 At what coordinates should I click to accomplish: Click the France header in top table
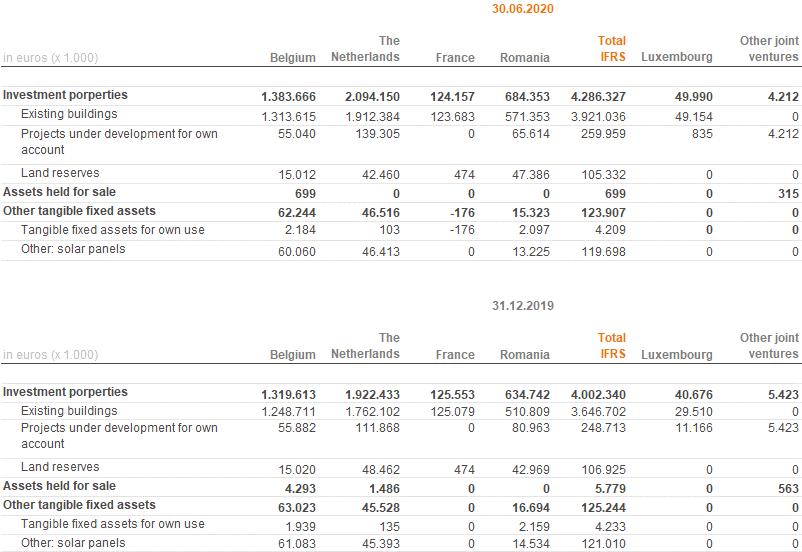coord(455,58)
